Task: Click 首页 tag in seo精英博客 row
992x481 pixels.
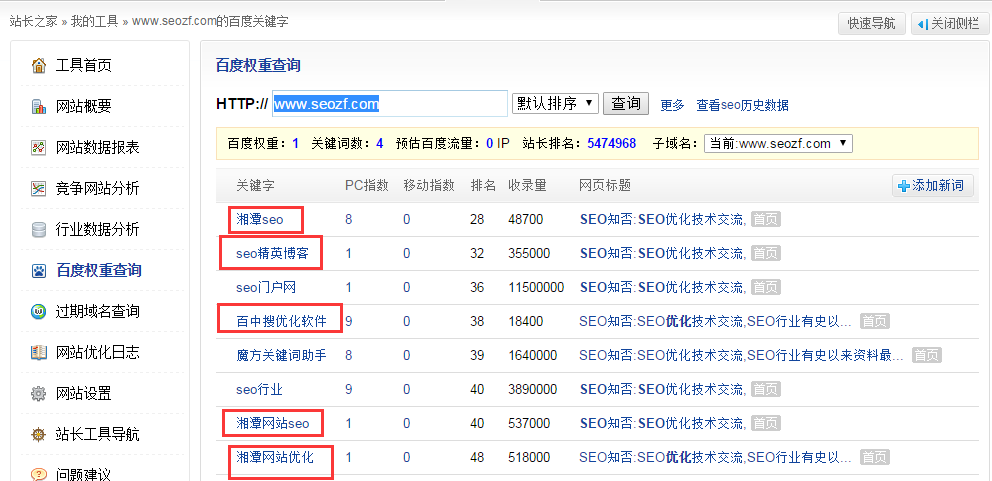Action: click(x=766, y=254)
